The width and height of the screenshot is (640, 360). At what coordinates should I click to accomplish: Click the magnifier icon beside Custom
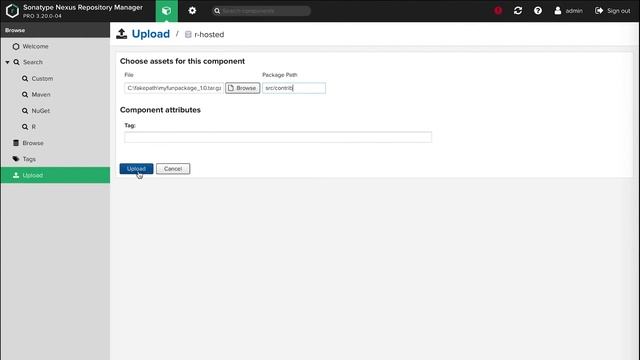25,78
